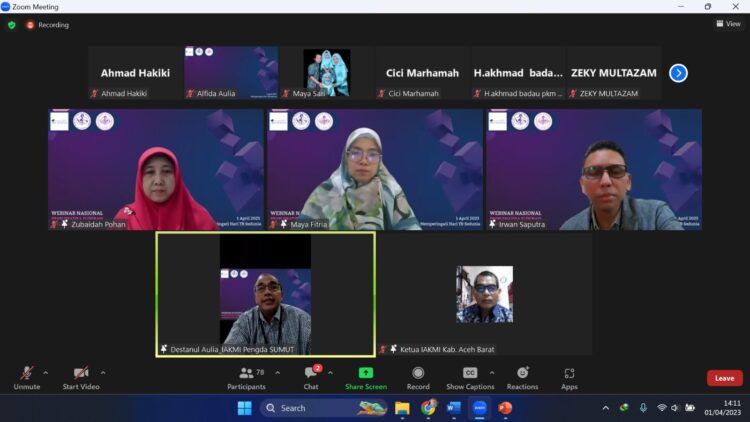Start recording with the Record button
Screen dimensions: 750x422
418,378
